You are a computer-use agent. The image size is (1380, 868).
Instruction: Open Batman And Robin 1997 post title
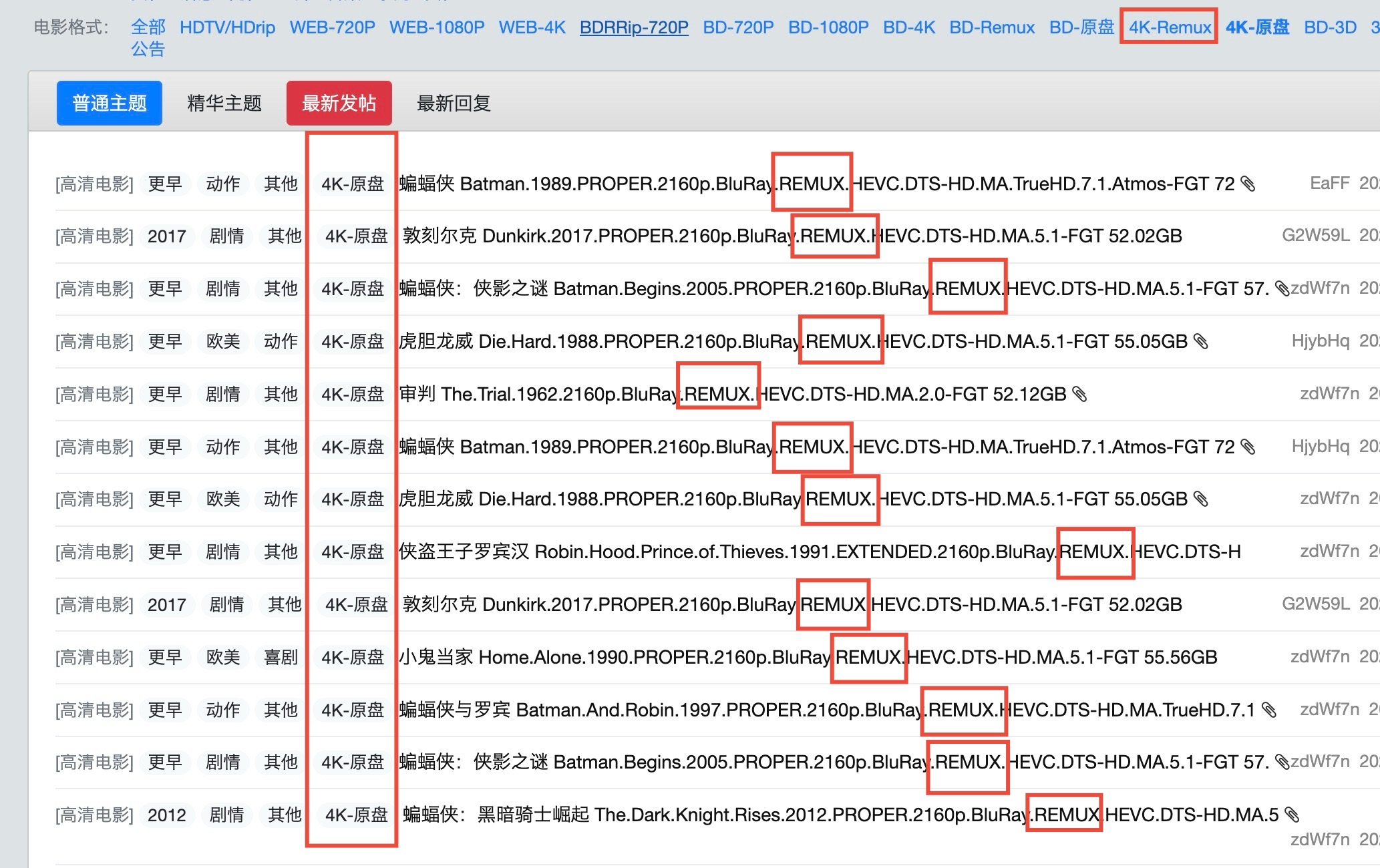pyautogui.click(x=827, y=710)
